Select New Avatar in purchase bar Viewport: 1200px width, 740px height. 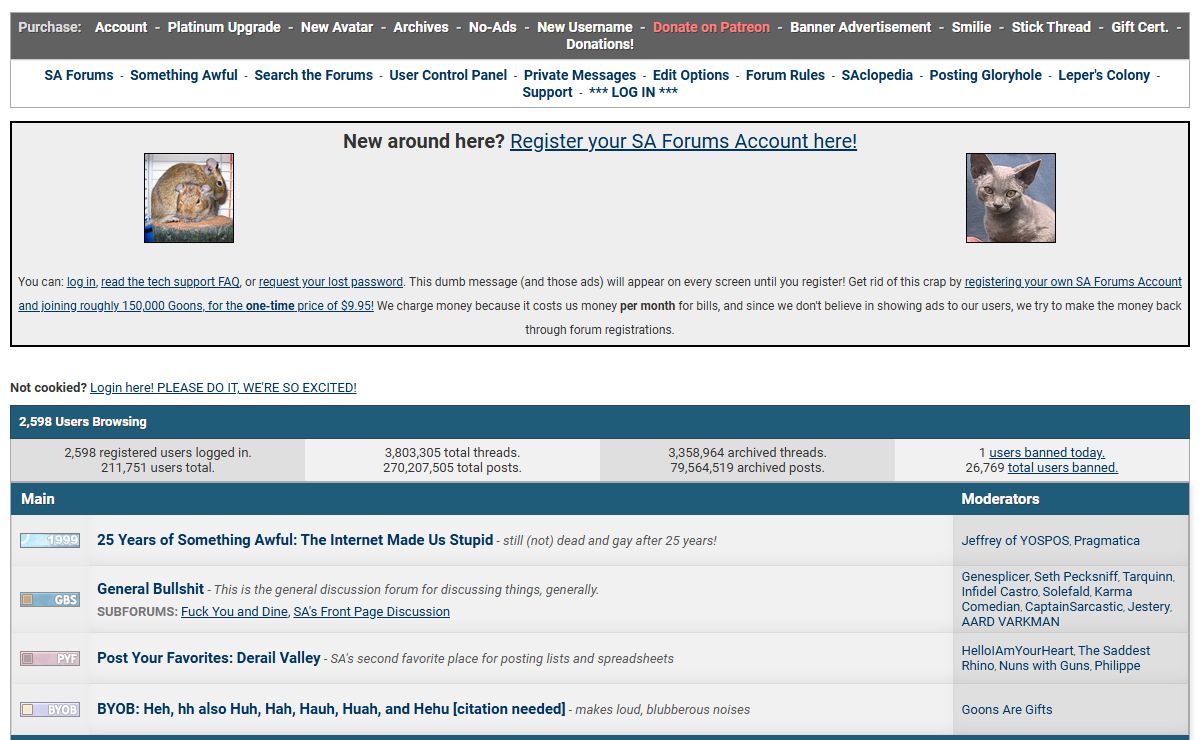click(x=339, y=27)
